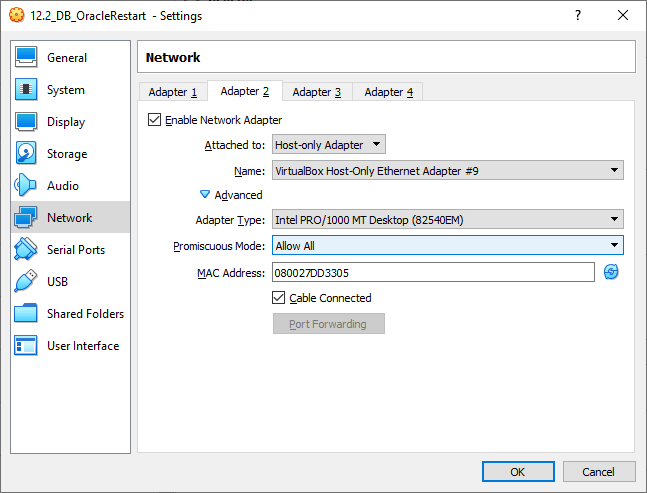Open the Attached to dropdown
The image size is (647, 493).
[328, 146]
